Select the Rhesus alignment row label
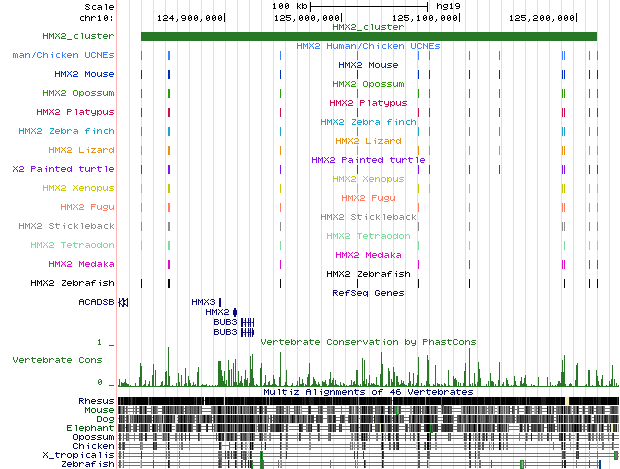The width and height of the screenshot is (620, 469). coord(96,400)
